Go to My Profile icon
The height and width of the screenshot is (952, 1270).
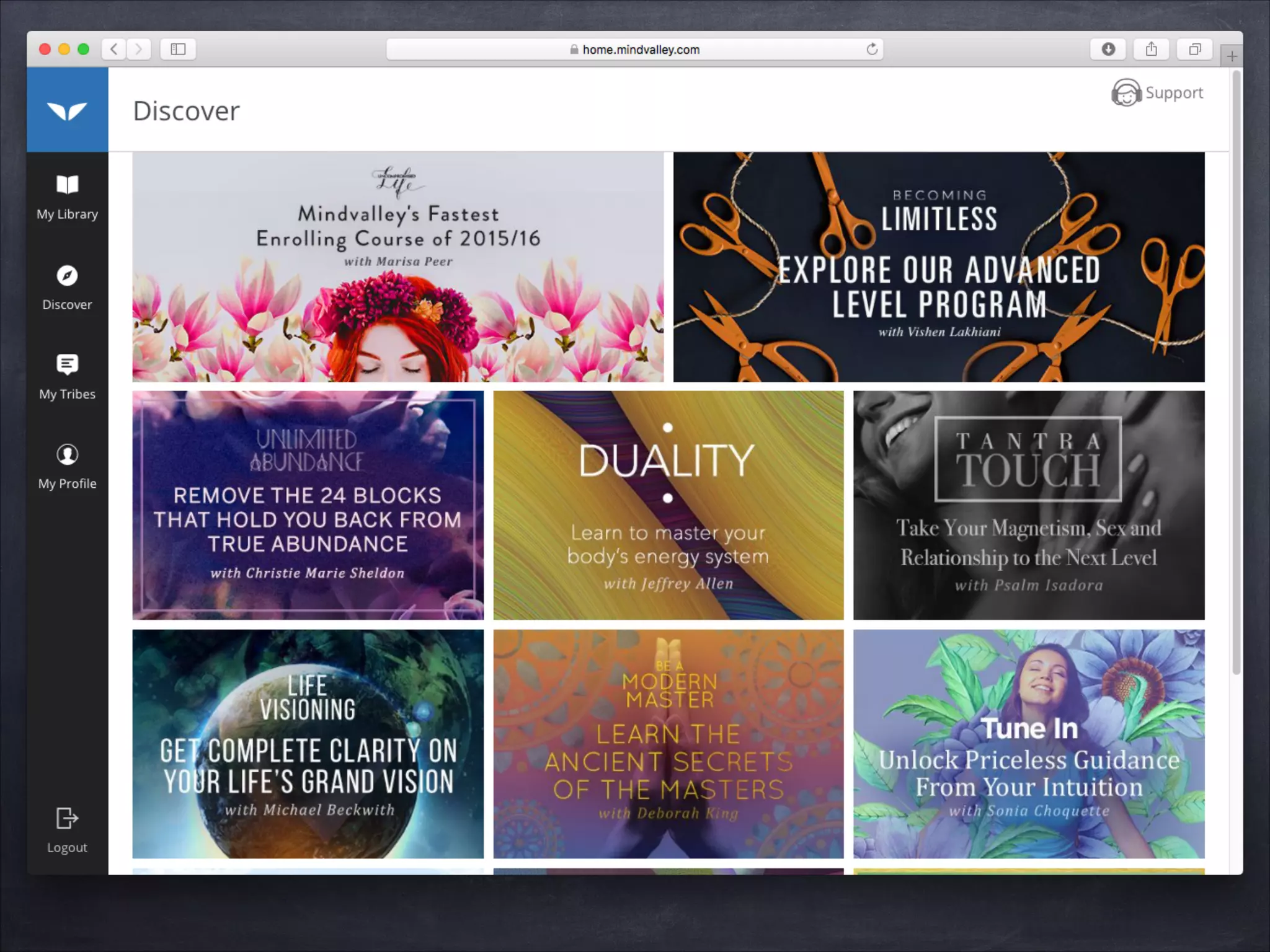point(67,455)
